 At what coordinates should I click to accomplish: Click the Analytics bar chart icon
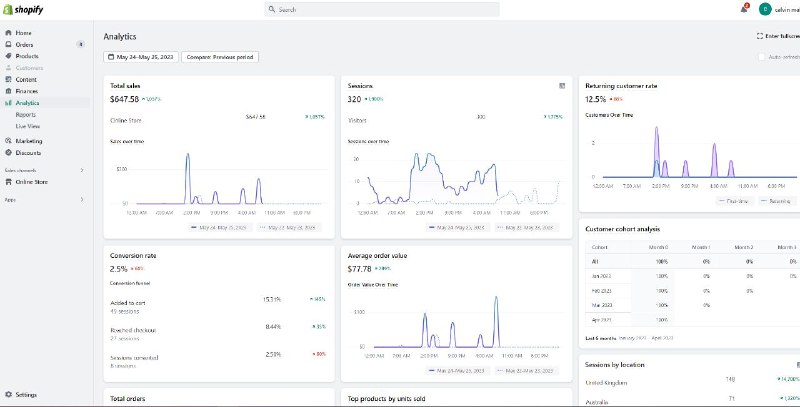(8, 103)
